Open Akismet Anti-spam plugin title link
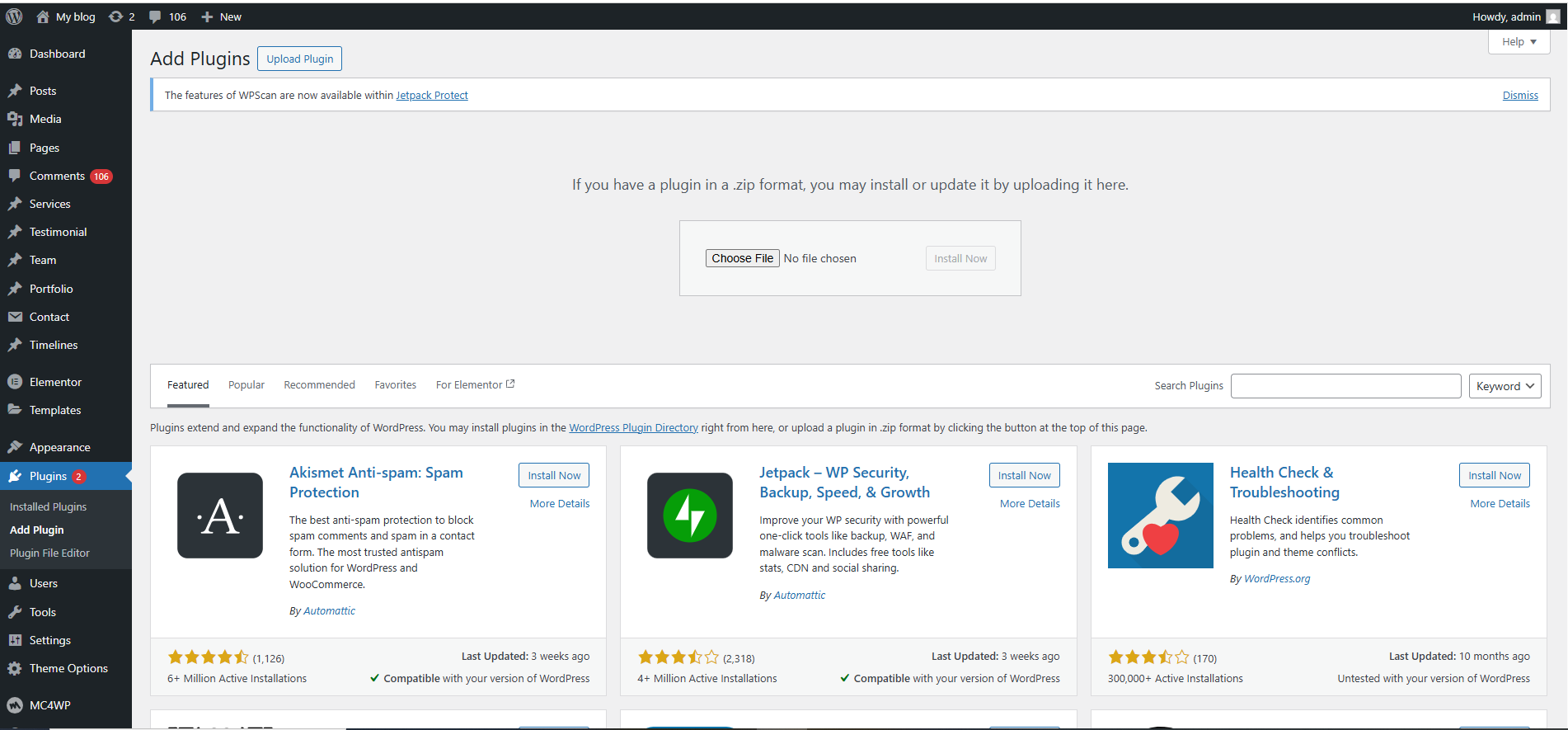 pos(376,483)
